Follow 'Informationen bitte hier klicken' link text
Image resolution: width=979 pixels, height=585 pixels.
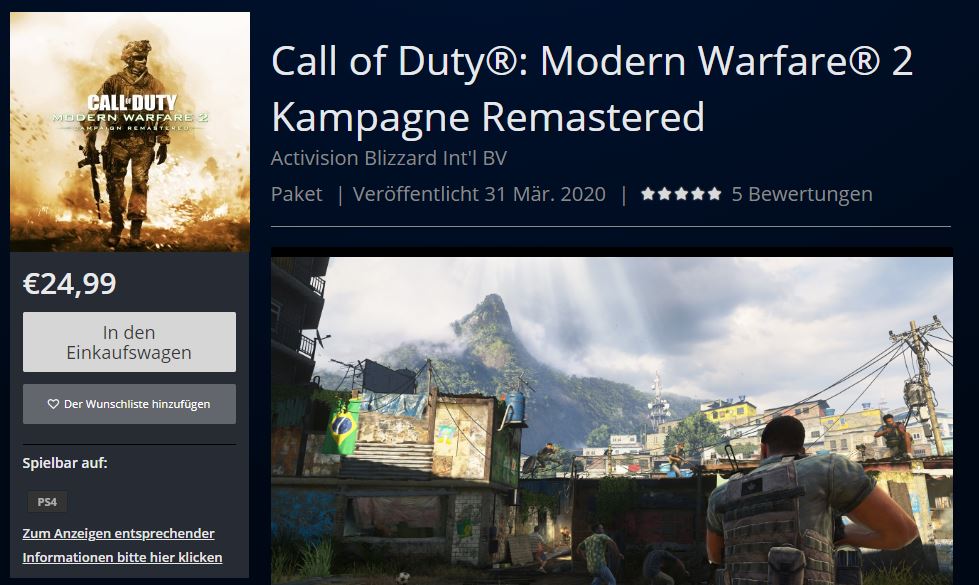tap(122, 557)
